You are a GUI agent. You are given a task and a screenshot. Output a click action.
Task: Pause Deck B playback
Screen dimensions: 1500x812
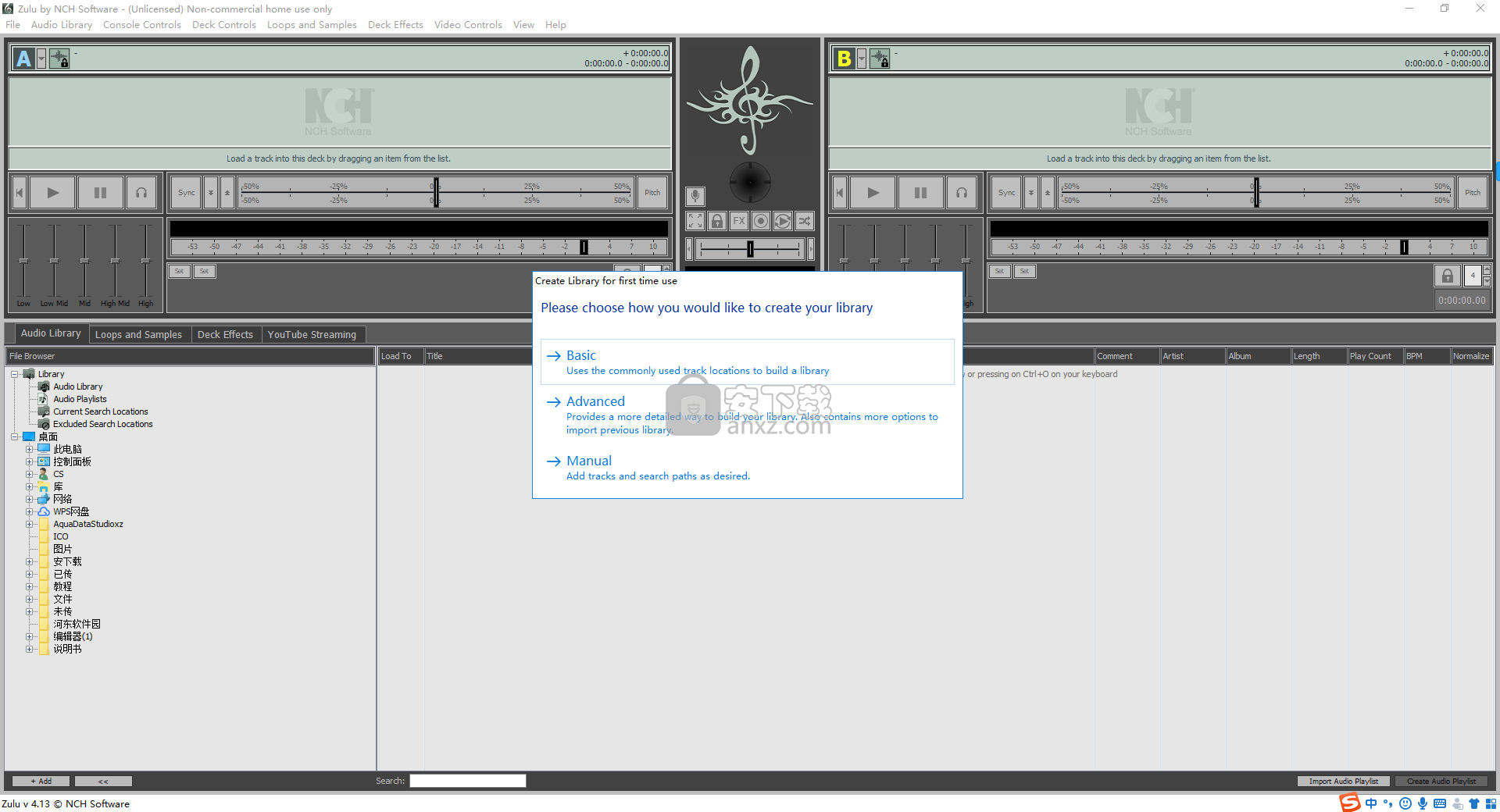(x=920, y=193)
